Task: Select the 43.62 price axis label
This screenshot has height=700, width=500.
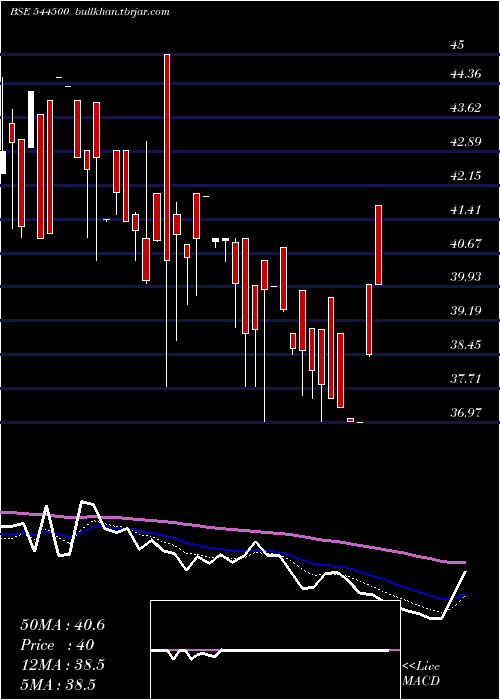Action: pos(466,108)
